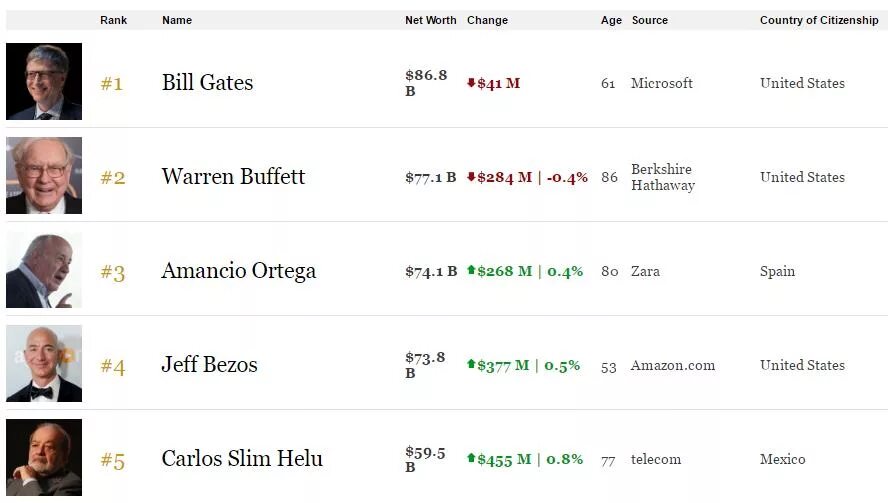Select the Amancio Ortega thumbnail image
The image size is (890, 503).
coord(44,270)
